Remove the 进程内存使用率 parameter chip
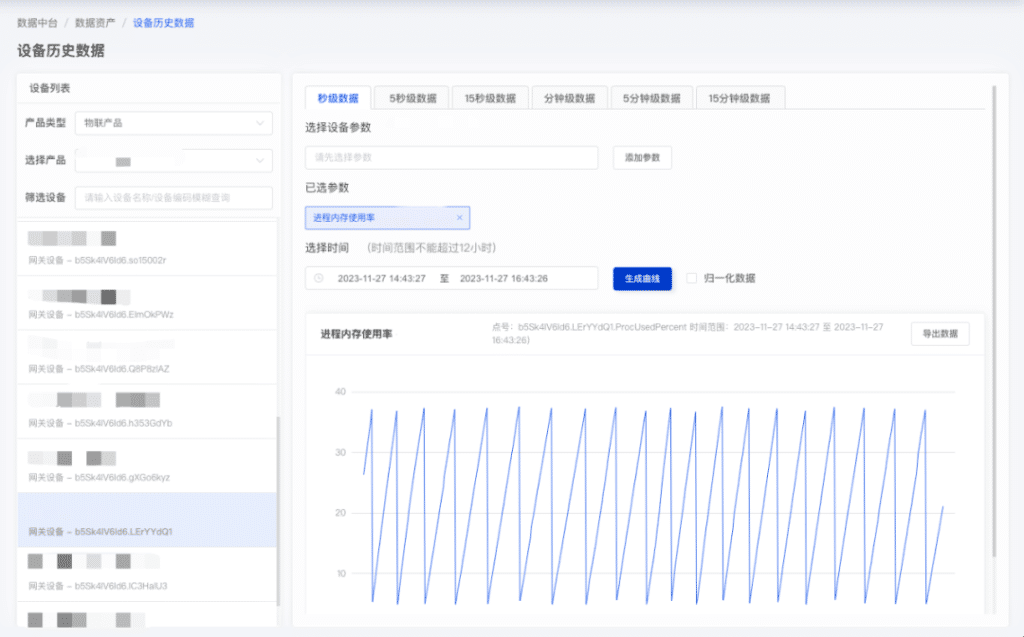 [x=459, y=217]
